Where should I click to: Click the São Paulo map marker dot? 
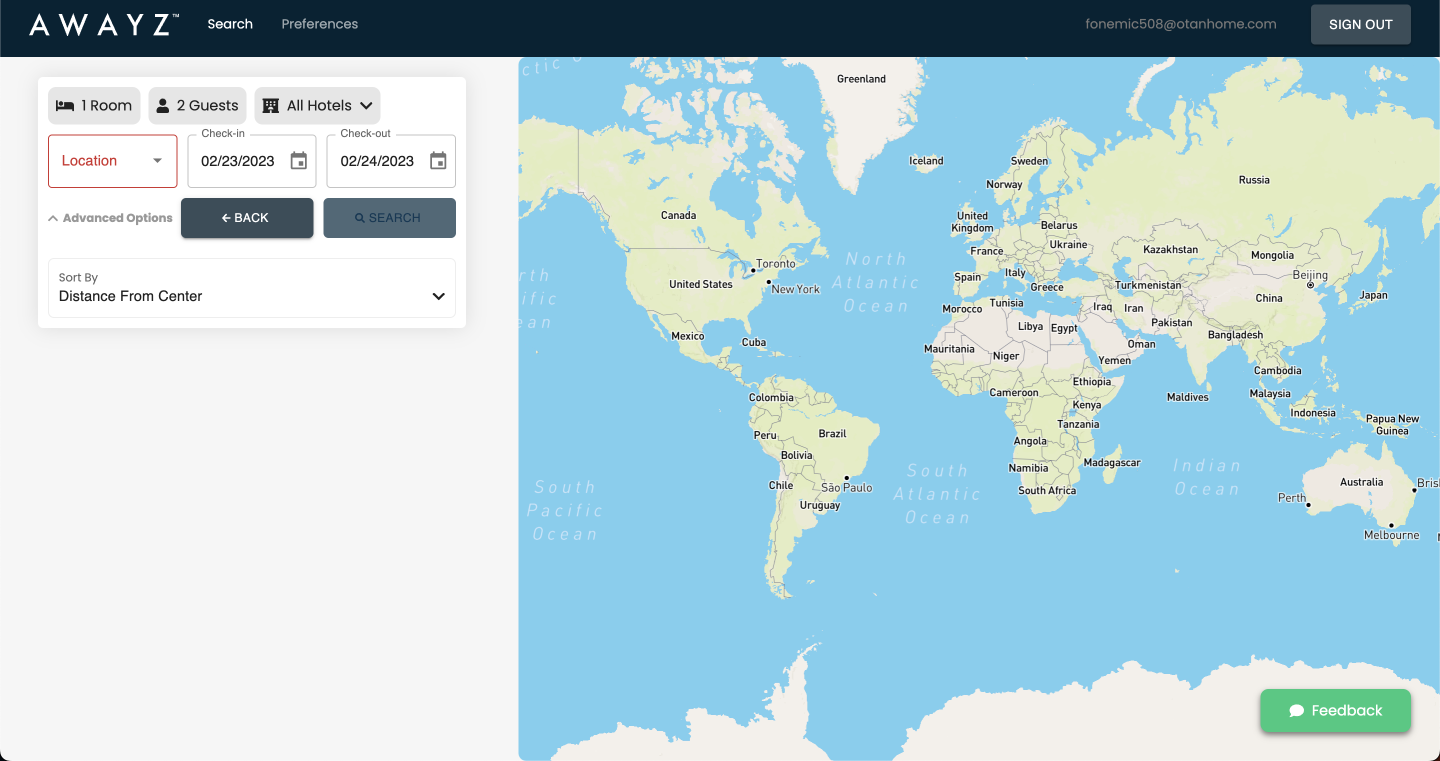coord(846,478)
